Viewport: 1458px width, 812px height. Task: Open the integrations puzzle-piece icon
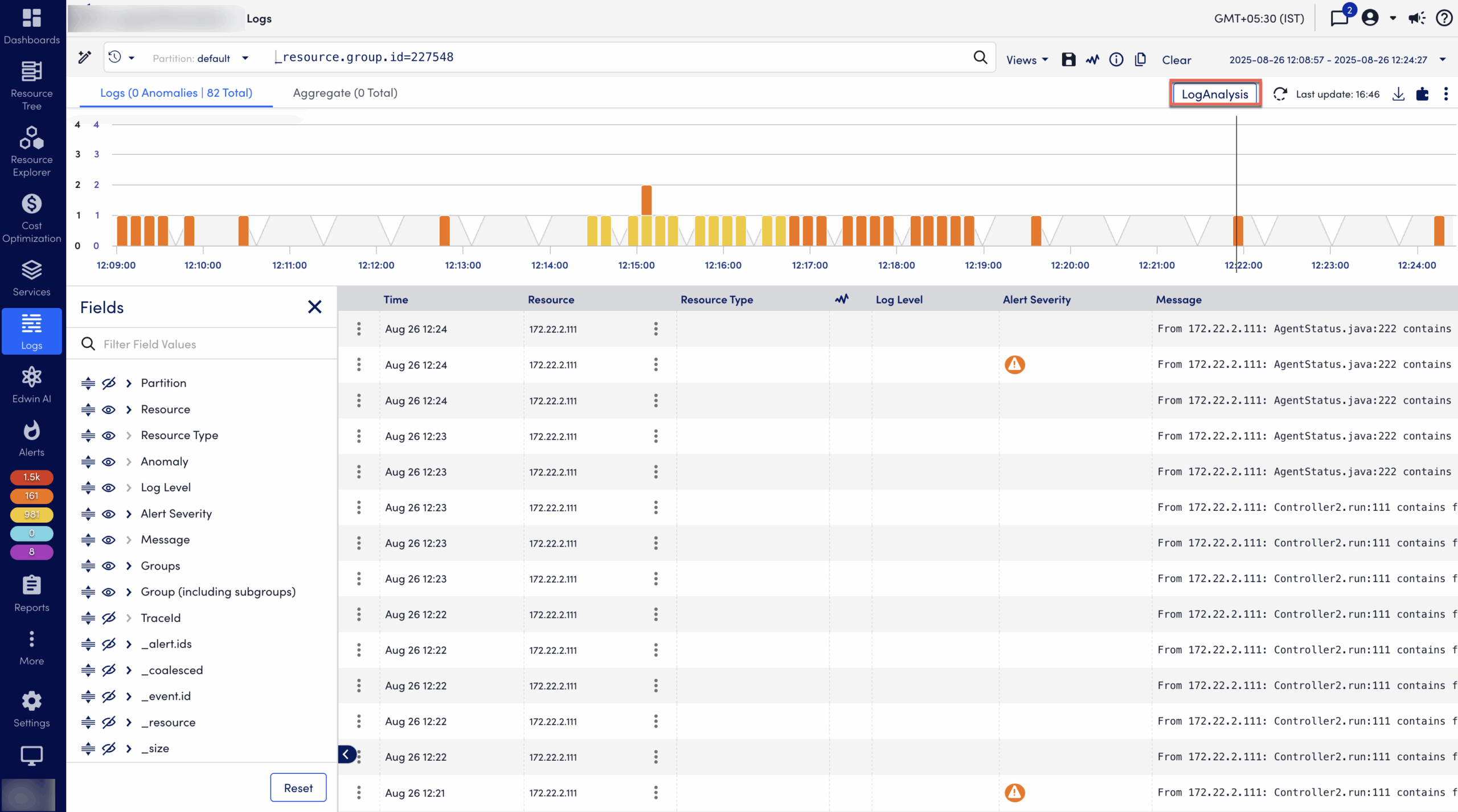click(1422, 94)
